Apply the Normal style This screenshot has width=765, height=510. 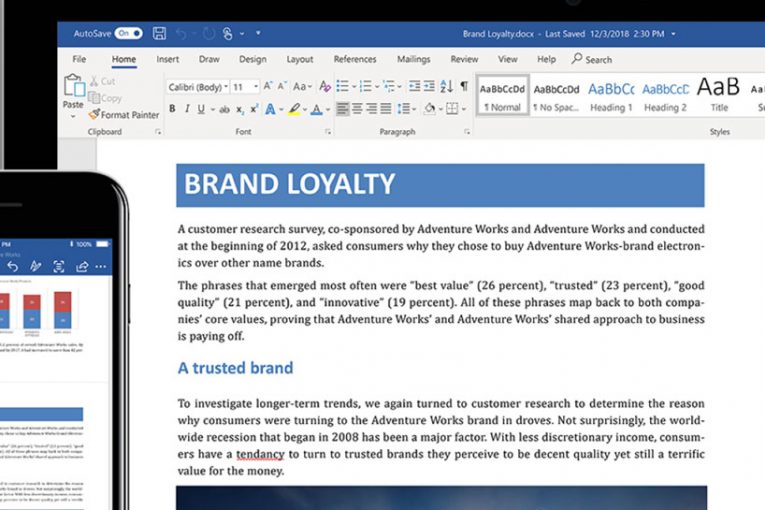tap(503, 95)
